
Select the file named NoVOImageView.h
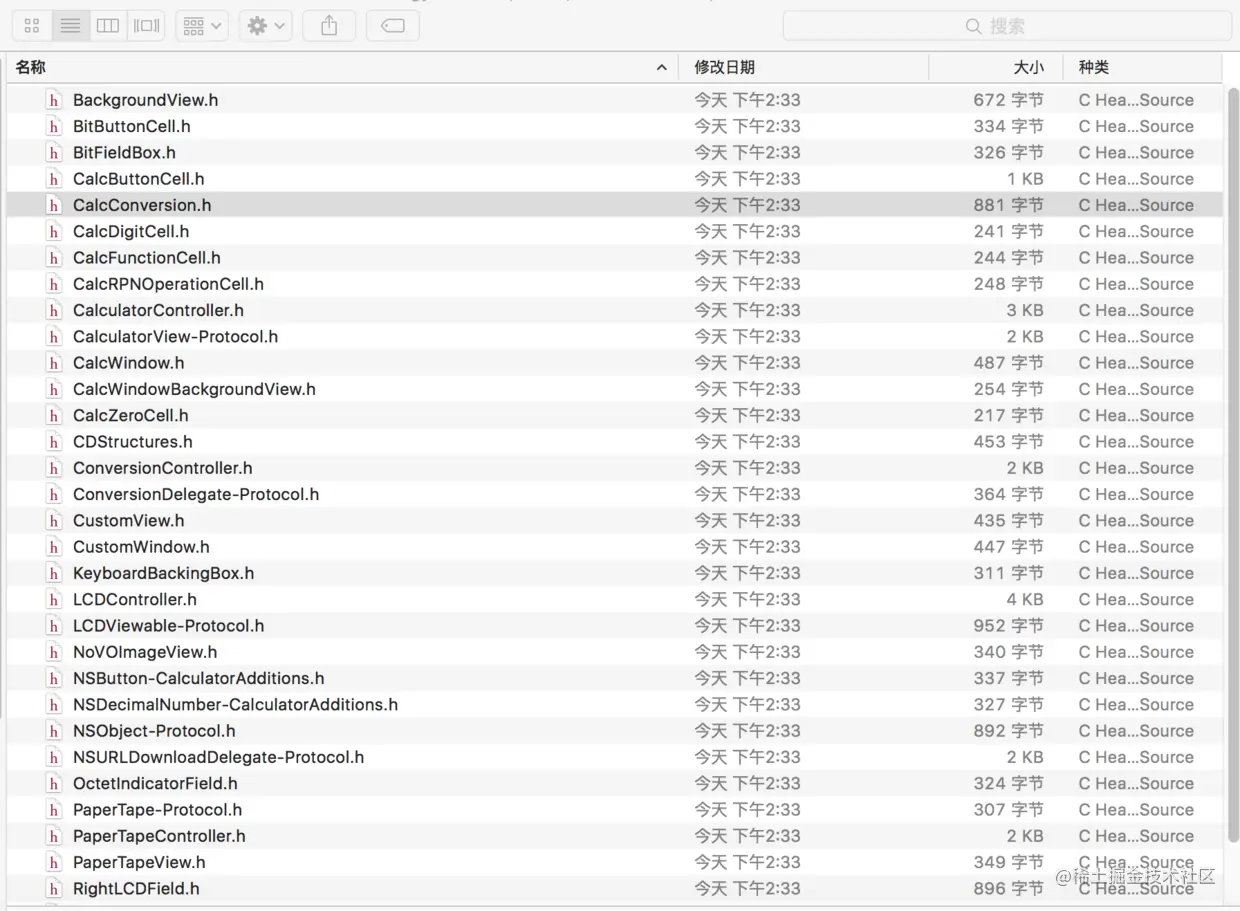click(144, 652)
